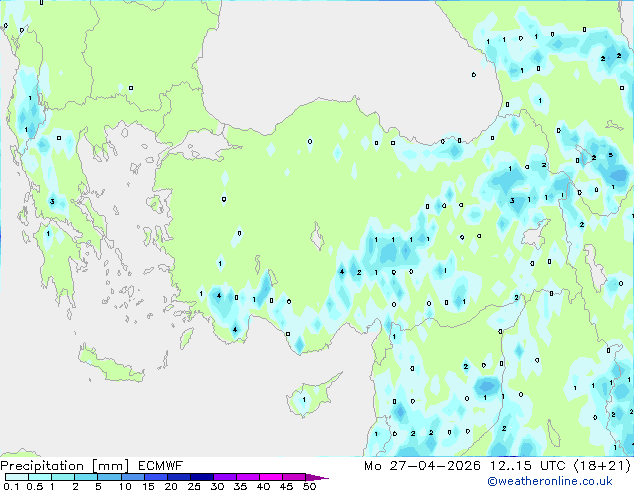Click the "Precipitation [mm]" title text
The height and width of the screenshot is (490, 634).
65,466
